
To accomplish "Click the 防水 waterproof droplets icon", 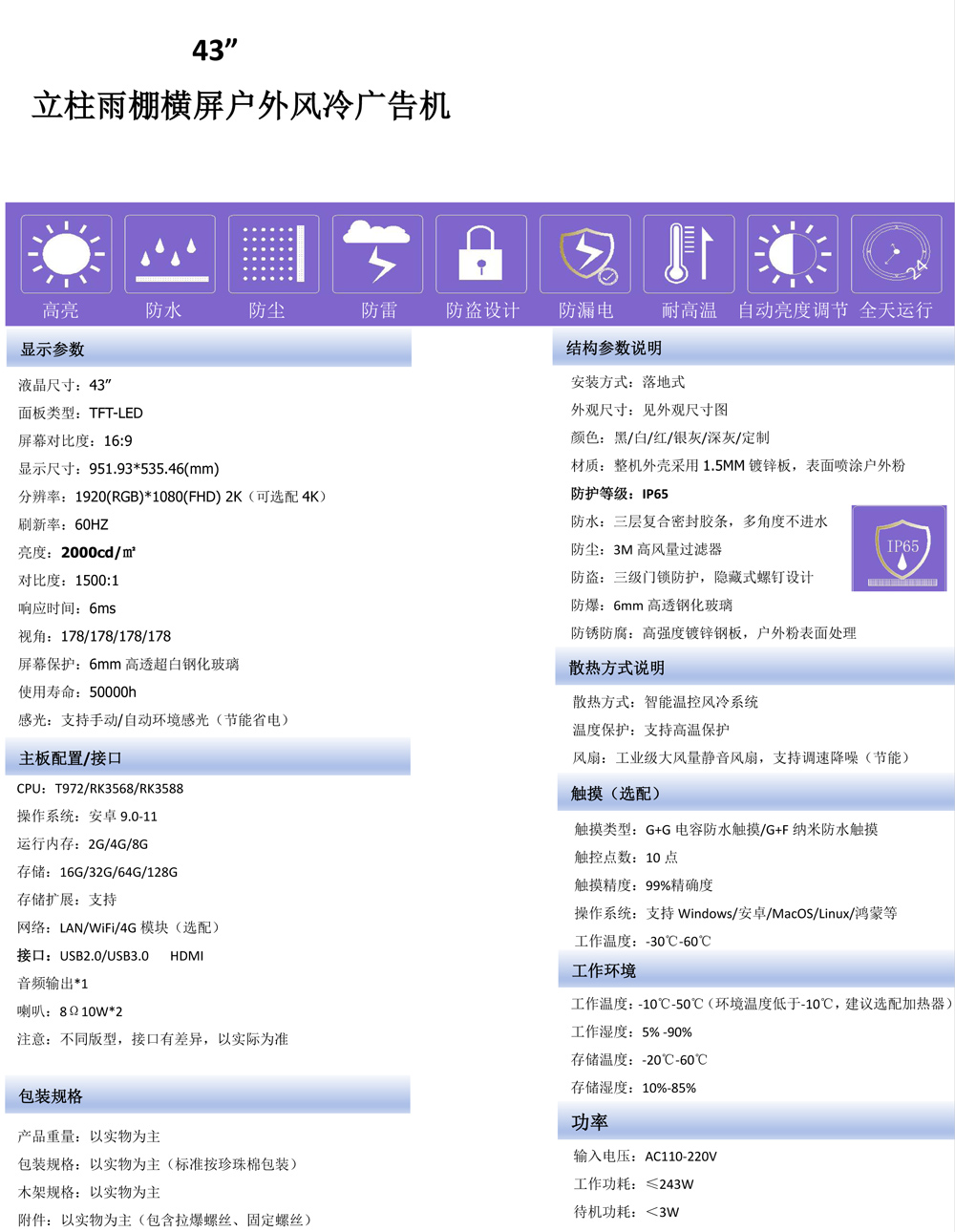I will point(169,253).
